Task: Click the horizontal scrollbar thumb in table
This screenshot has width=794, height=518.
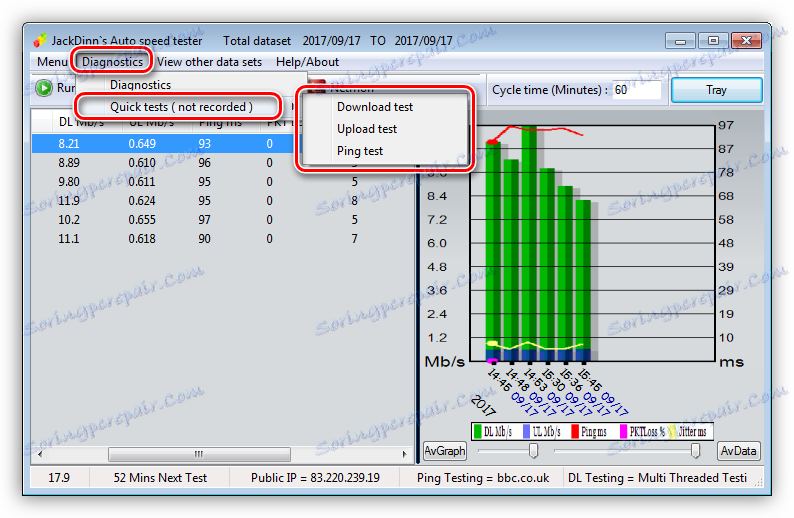Action: pos(199,454)
